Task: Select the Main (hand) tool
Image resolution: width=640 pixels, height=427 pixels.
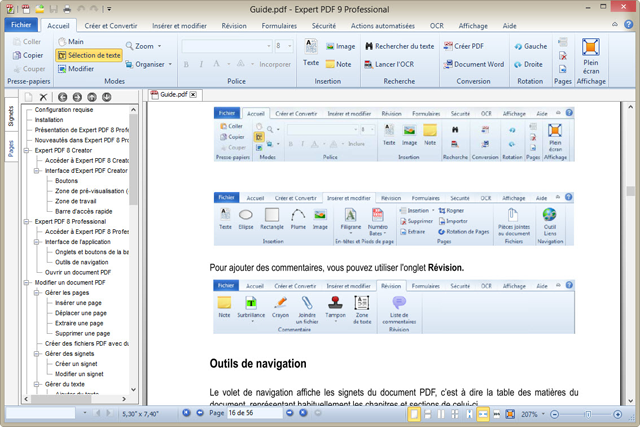Action: point(71,42)
